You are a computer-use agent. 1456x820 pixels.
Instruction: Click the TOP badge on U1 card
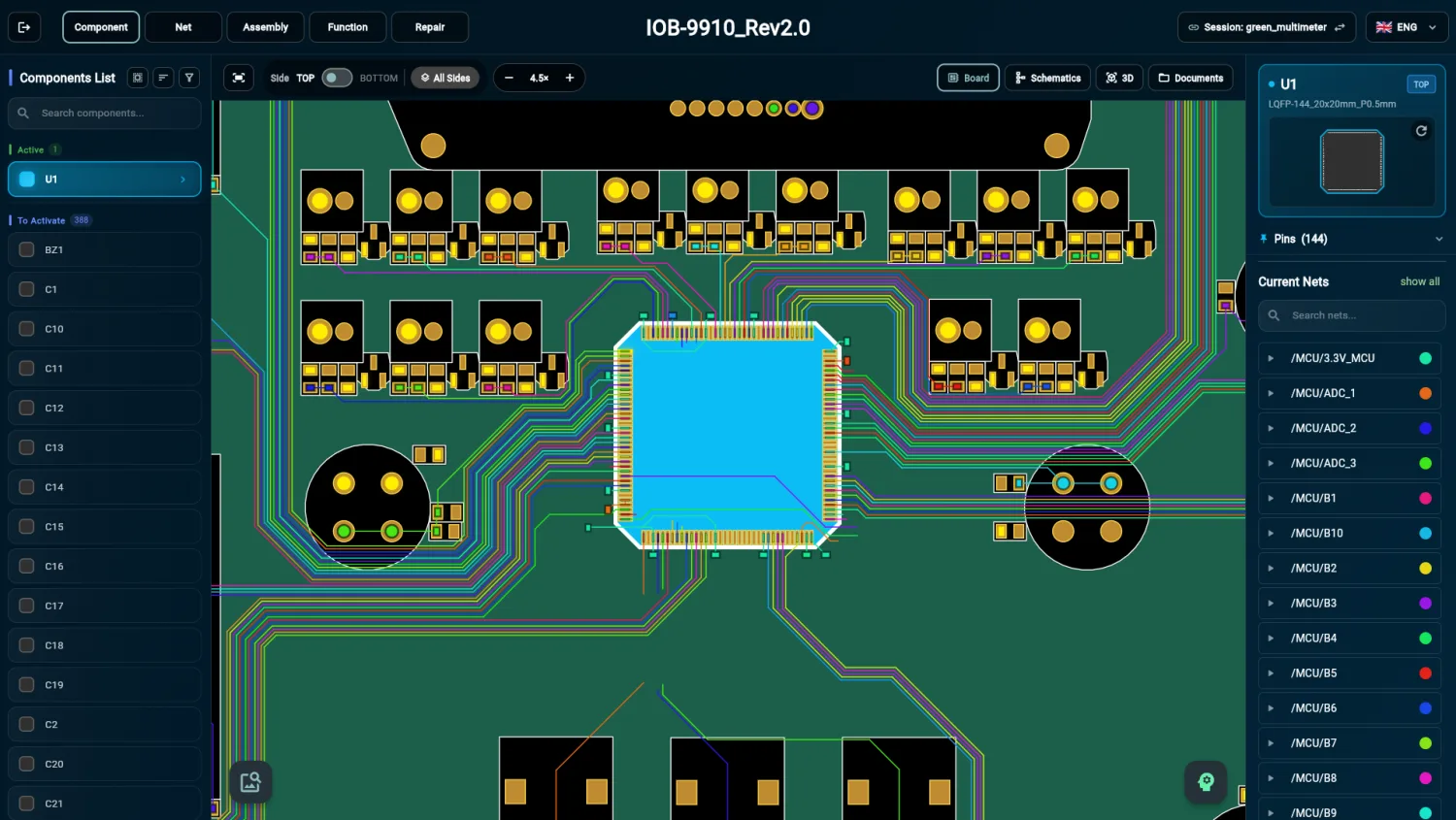pyautogui.click(x=1421, y=84)
